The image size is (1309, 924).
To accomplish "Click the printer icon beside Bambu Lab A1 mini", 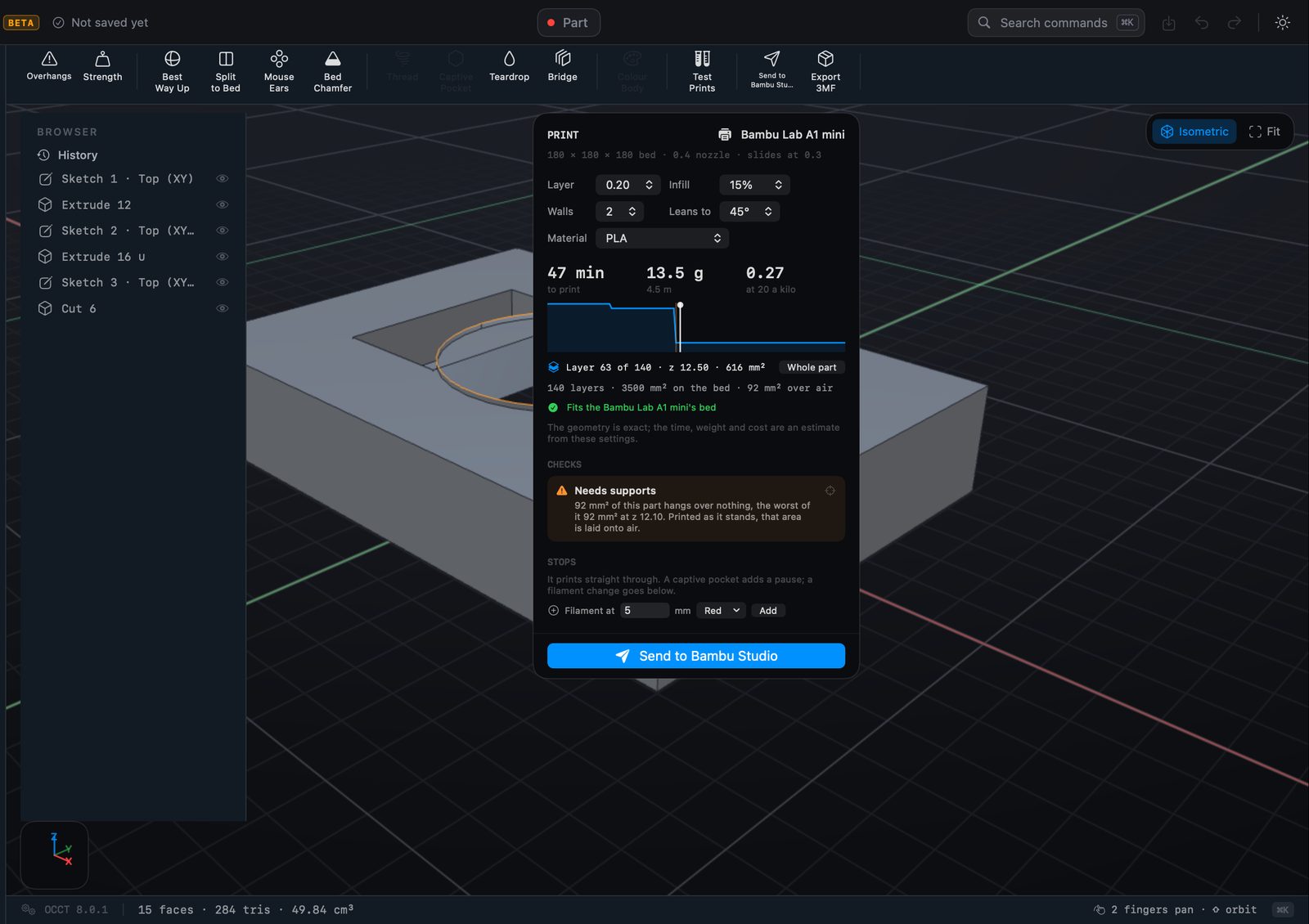I will click(x=725, y=135).
